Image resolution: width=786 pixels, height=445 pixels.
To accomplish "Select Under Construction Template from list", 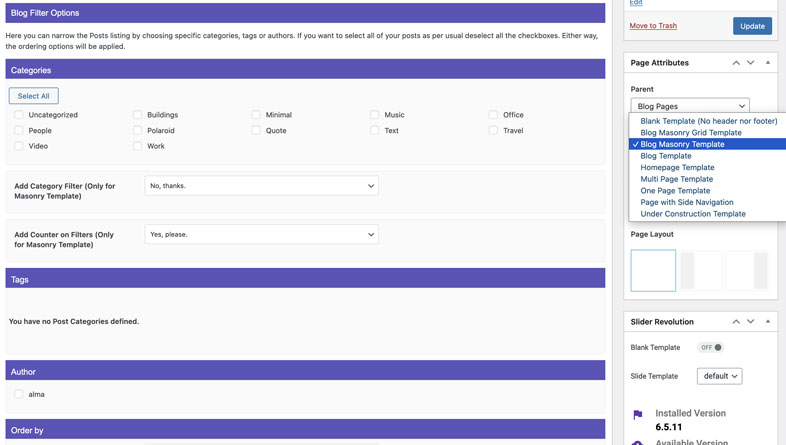I will click(x=693, y=214).
